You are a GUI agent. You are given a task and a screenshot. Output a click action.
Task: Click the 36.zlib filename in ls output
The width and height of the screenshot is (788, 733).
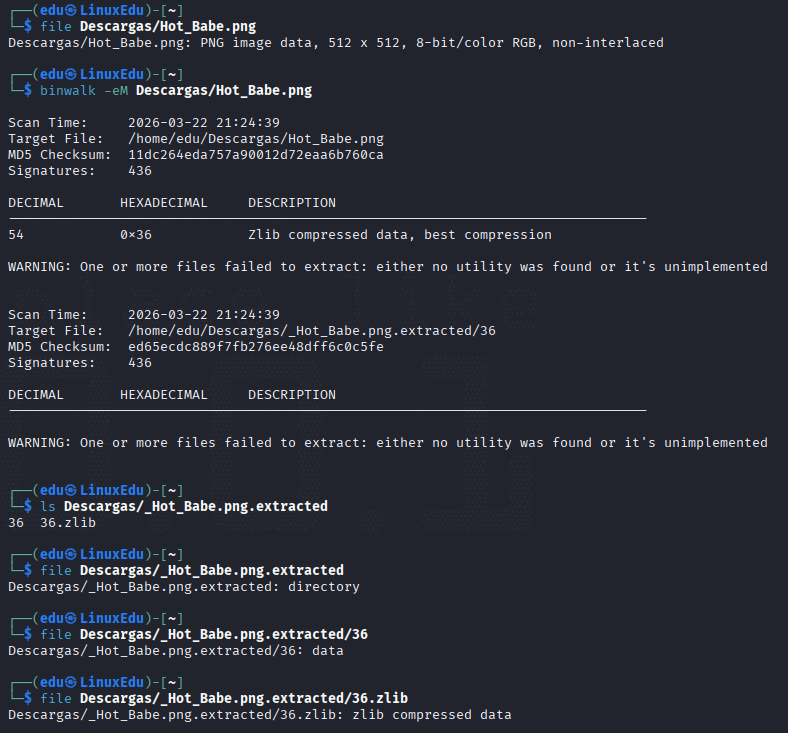click(68, 522)
